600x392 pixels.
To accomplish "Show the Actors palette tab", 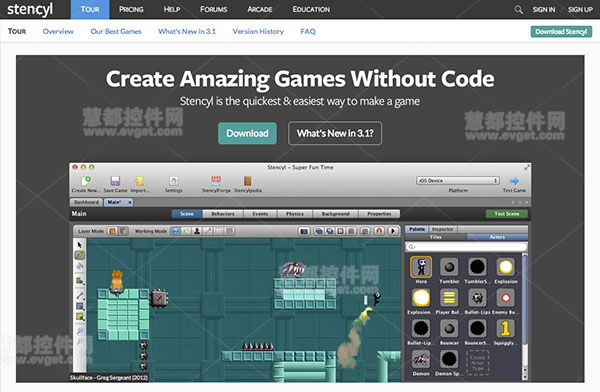I will coord(497,237).
